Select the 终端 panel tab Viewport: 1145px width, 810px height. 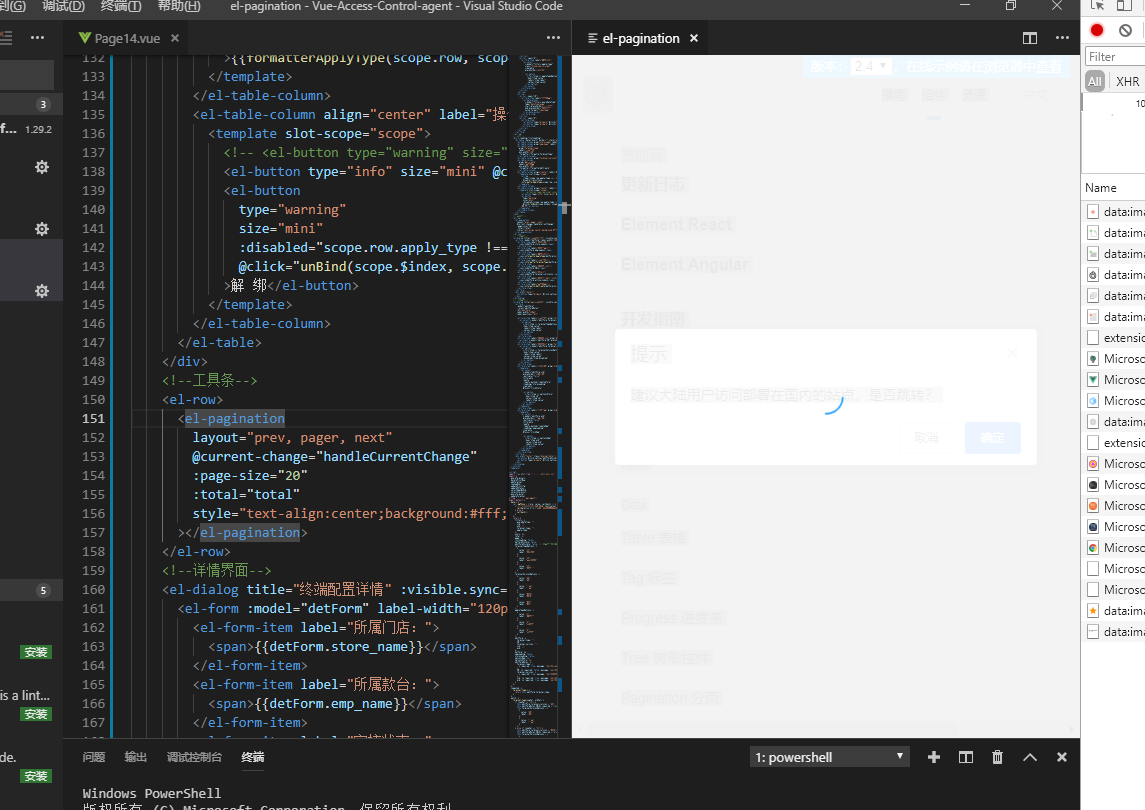253,757
